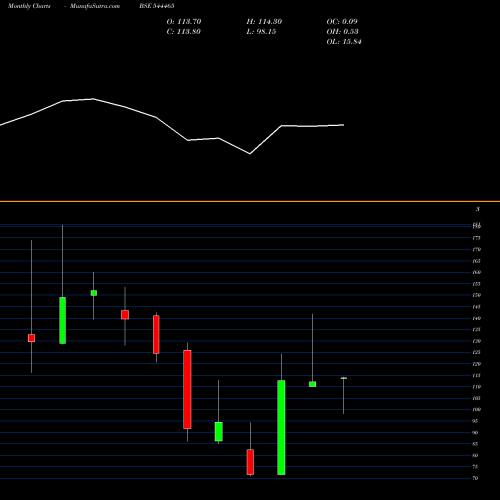The width and height of the screenshot is (500, 500).
Task: Click the 170 price axis label
Action: tap(476, 249)
